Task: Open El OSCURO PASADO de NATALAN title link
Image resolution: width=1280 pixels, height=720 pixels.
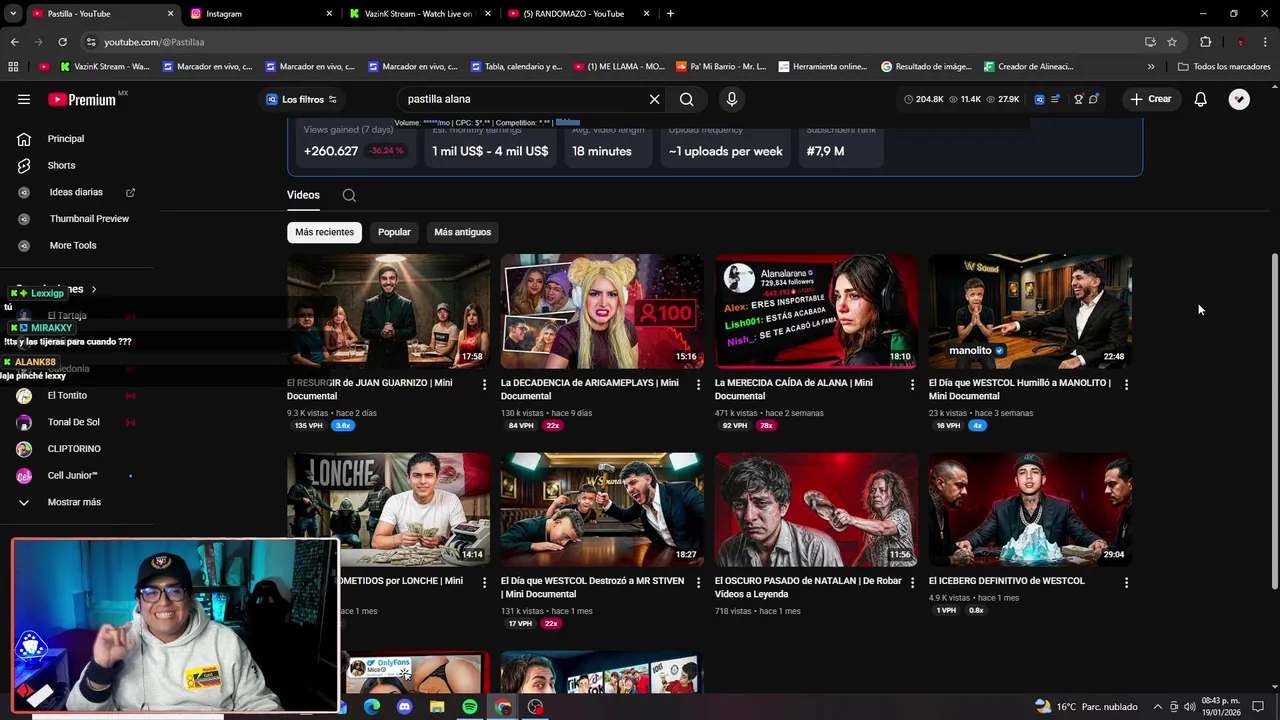Action: tap(808, 587)
